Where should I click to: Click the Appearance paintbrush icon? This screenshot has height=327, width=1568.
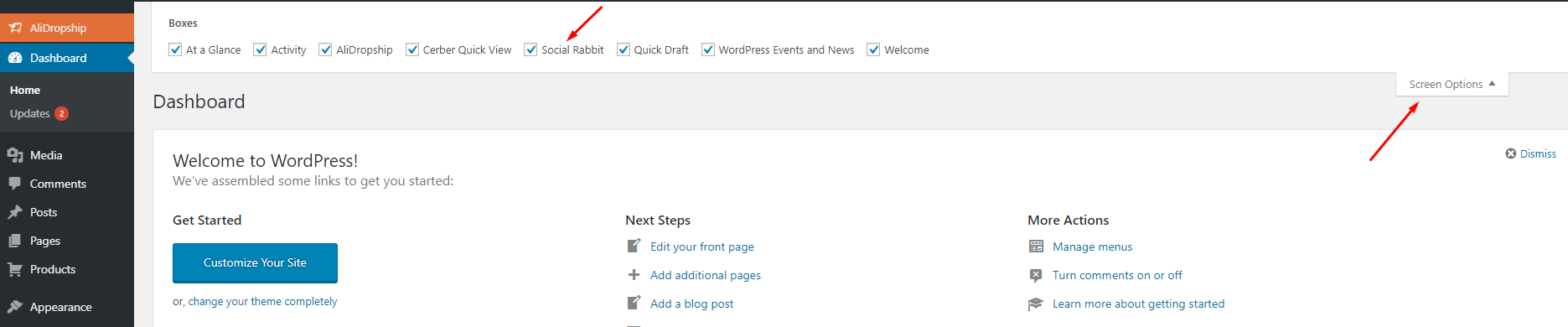click(15, 307)
